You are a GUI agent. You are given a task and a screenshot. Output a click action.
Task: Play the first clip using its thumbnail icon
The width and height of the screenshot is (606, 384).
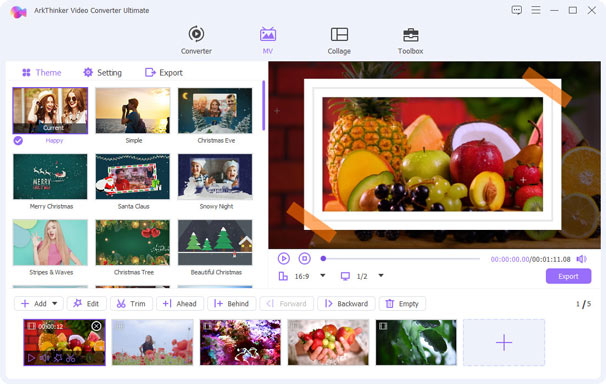31,358
